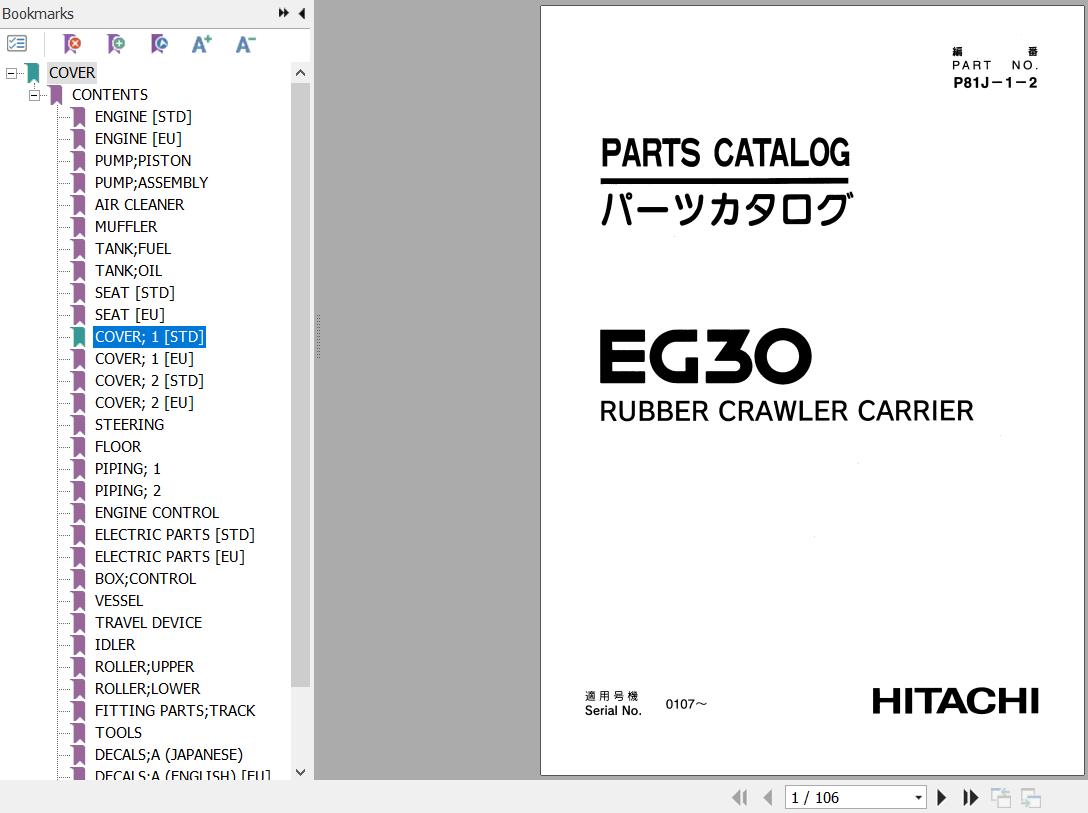The width and height of the screenshot is (1088, 813).
Task: Select the COVER root bookmark
Action: pyautogui.click(x=72, y=73)
